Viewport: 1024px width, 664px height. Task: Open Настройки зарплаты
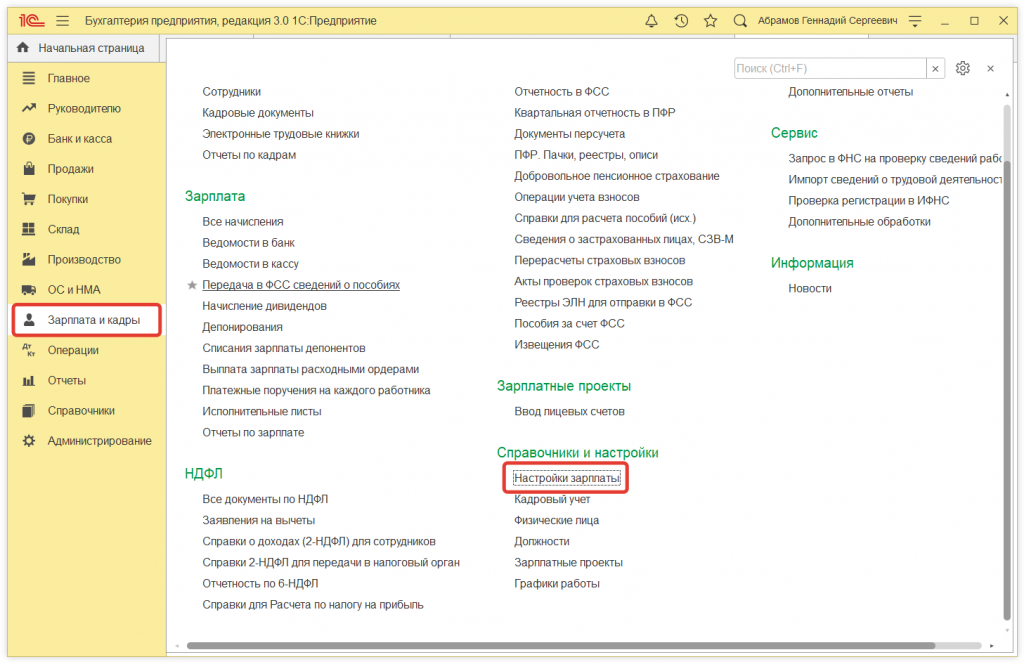pos(566,477)
